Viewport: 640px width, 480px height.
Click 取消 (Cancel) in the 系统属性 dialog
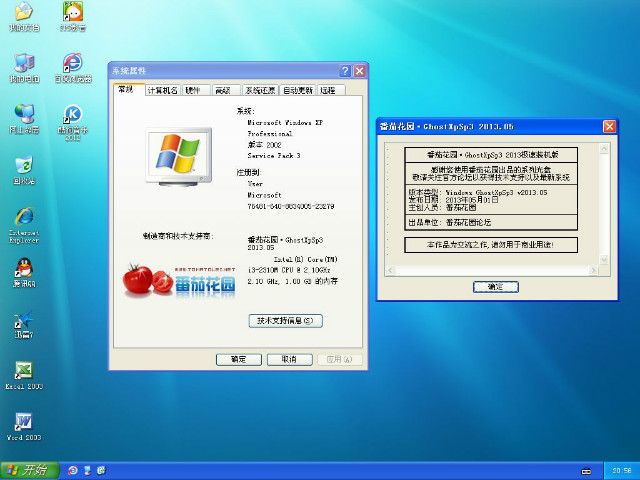(x=289, y=359)
